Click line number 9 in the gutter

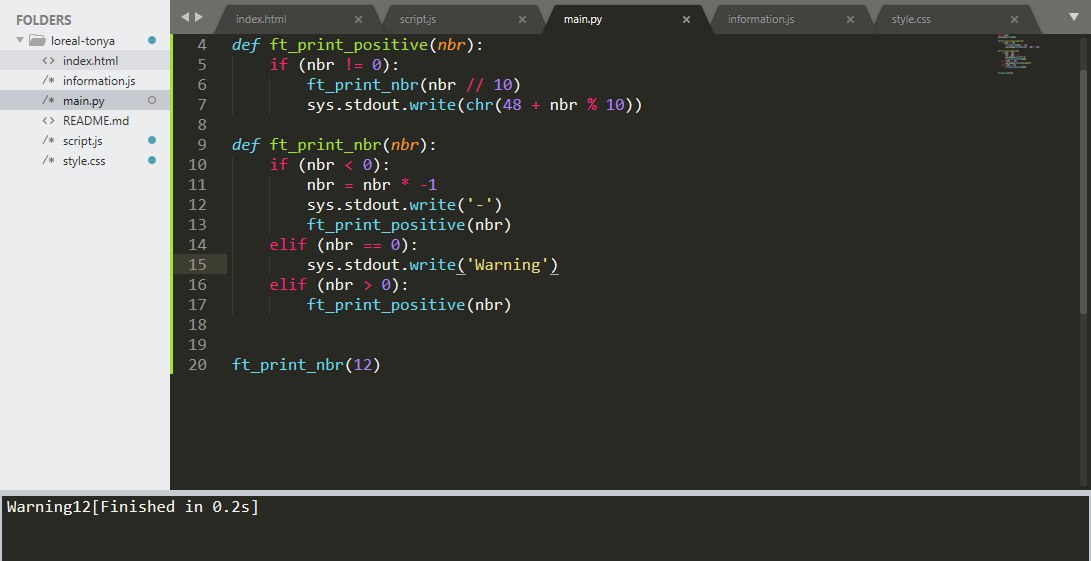pos(202,145)
